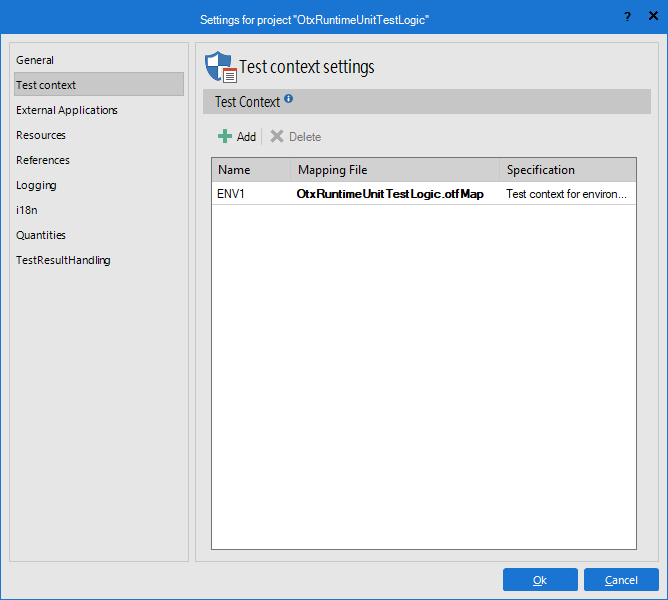The height and width of the screenshot is (600, 668).
Task: Open the General settings page
Action: coord(35,60)
